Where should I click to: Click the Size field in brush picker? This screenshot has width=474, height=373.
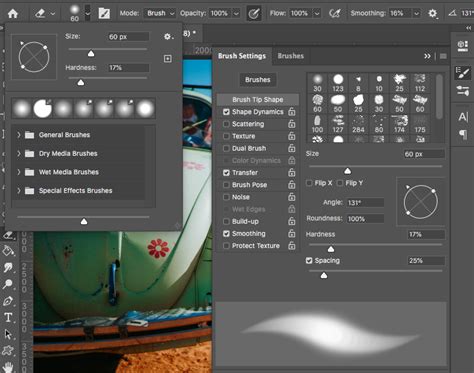(x=128, y=37)
